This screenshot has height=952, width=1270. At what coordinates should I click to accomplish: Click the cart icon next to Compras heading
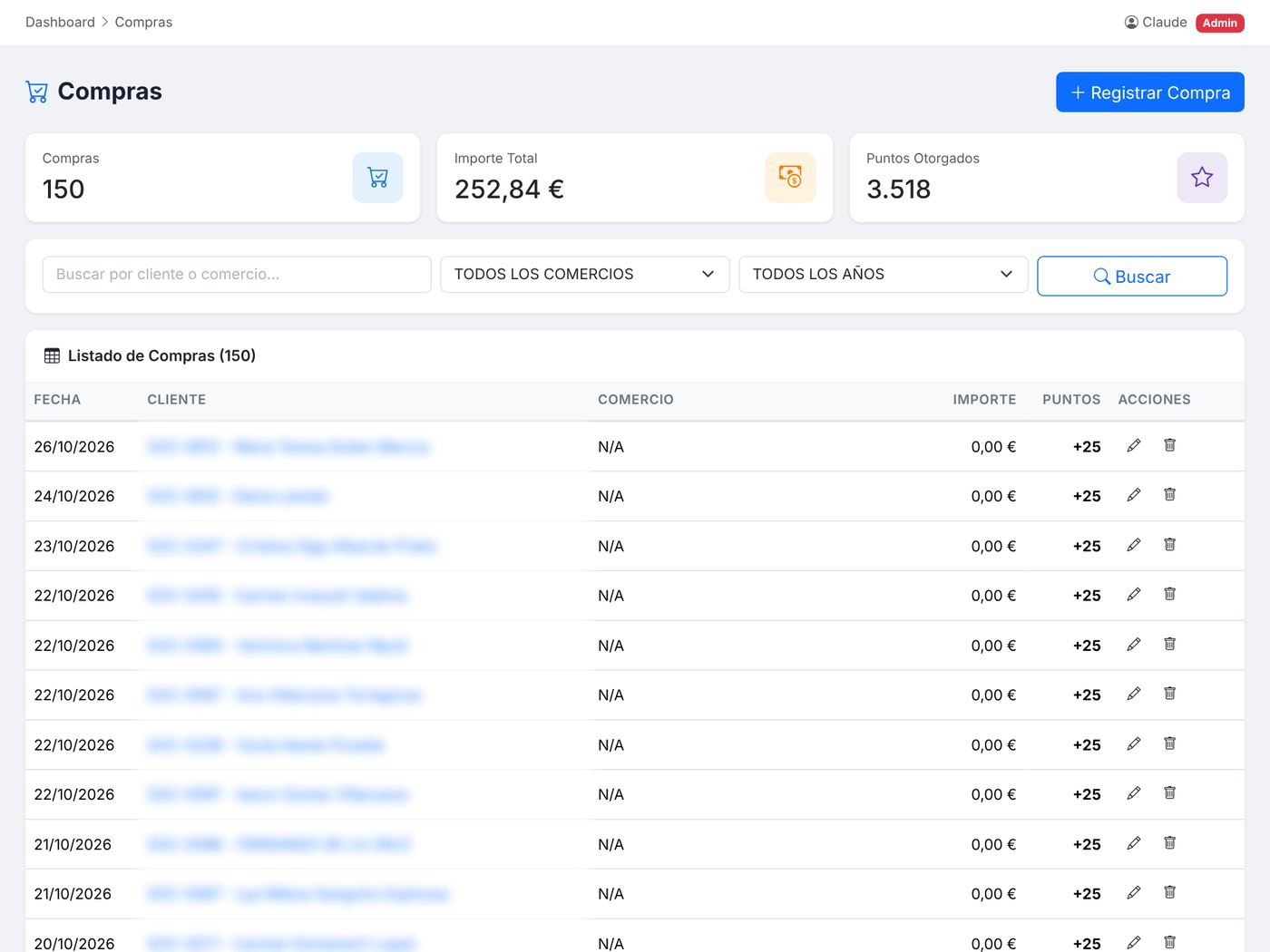[x=37, y=92]
